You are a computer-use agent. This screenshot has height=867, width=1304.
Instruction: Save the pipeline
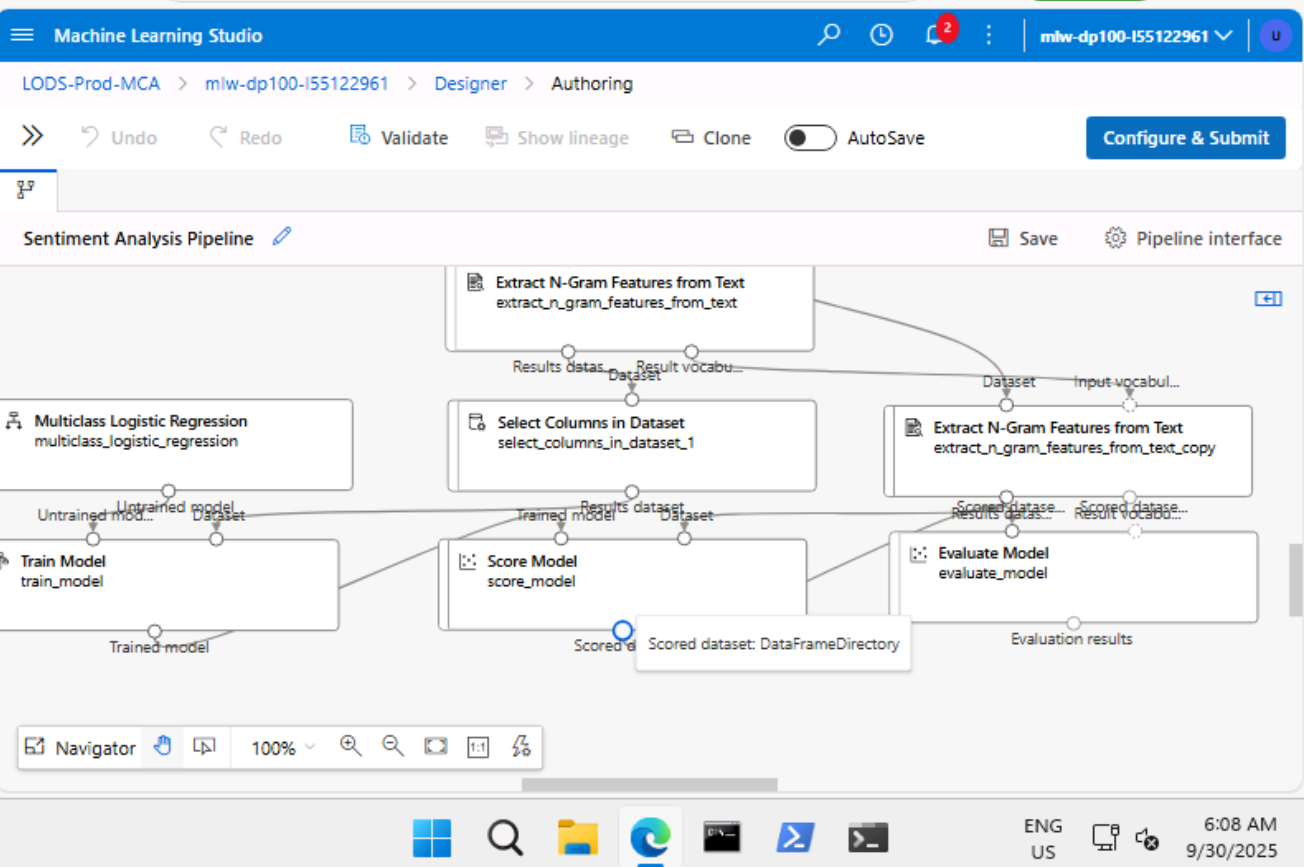click(x=1023, y=238)
